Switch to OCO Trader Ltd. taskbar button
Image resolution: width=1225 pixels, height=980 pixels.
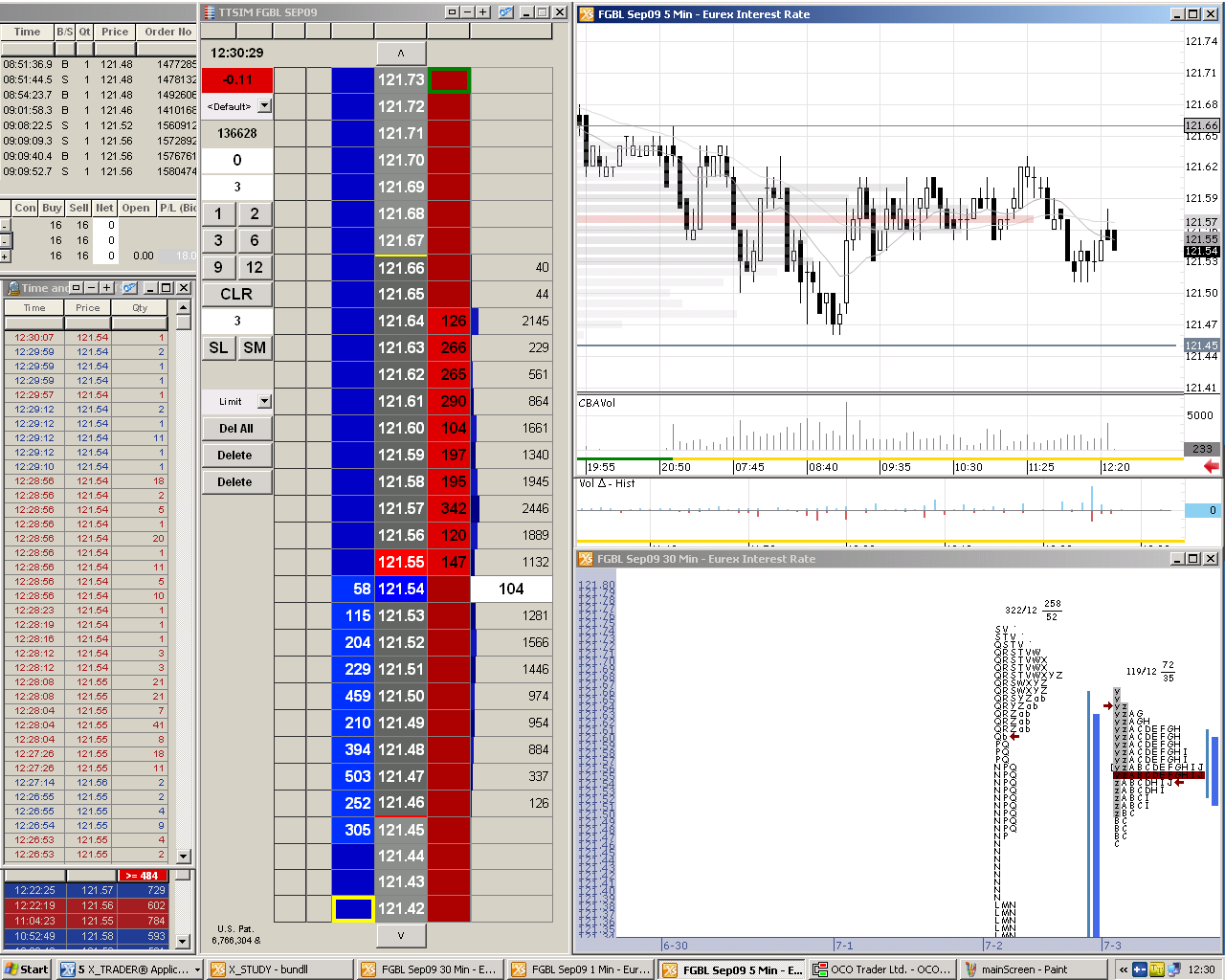[881, 969]
